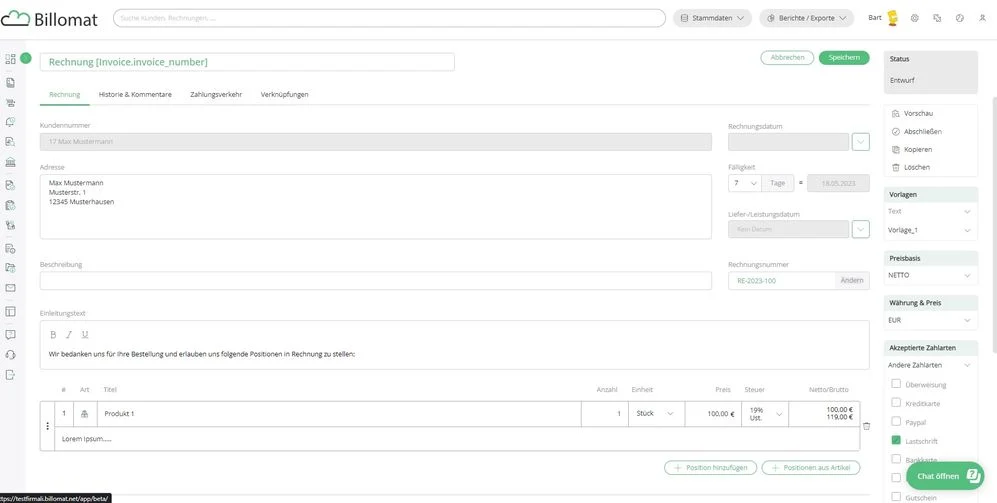This screenshot has height=503, width=997.
Task: Open the Stammdaten dropdown menu
Action: pyautogui.click(x=712, y=18)
